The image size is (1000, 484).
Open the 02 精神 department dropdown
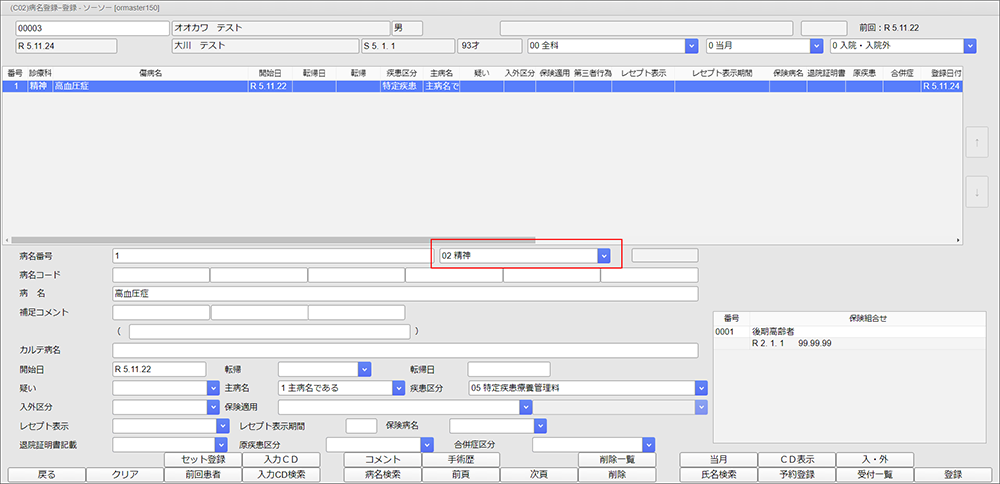(x=603, y=256)
